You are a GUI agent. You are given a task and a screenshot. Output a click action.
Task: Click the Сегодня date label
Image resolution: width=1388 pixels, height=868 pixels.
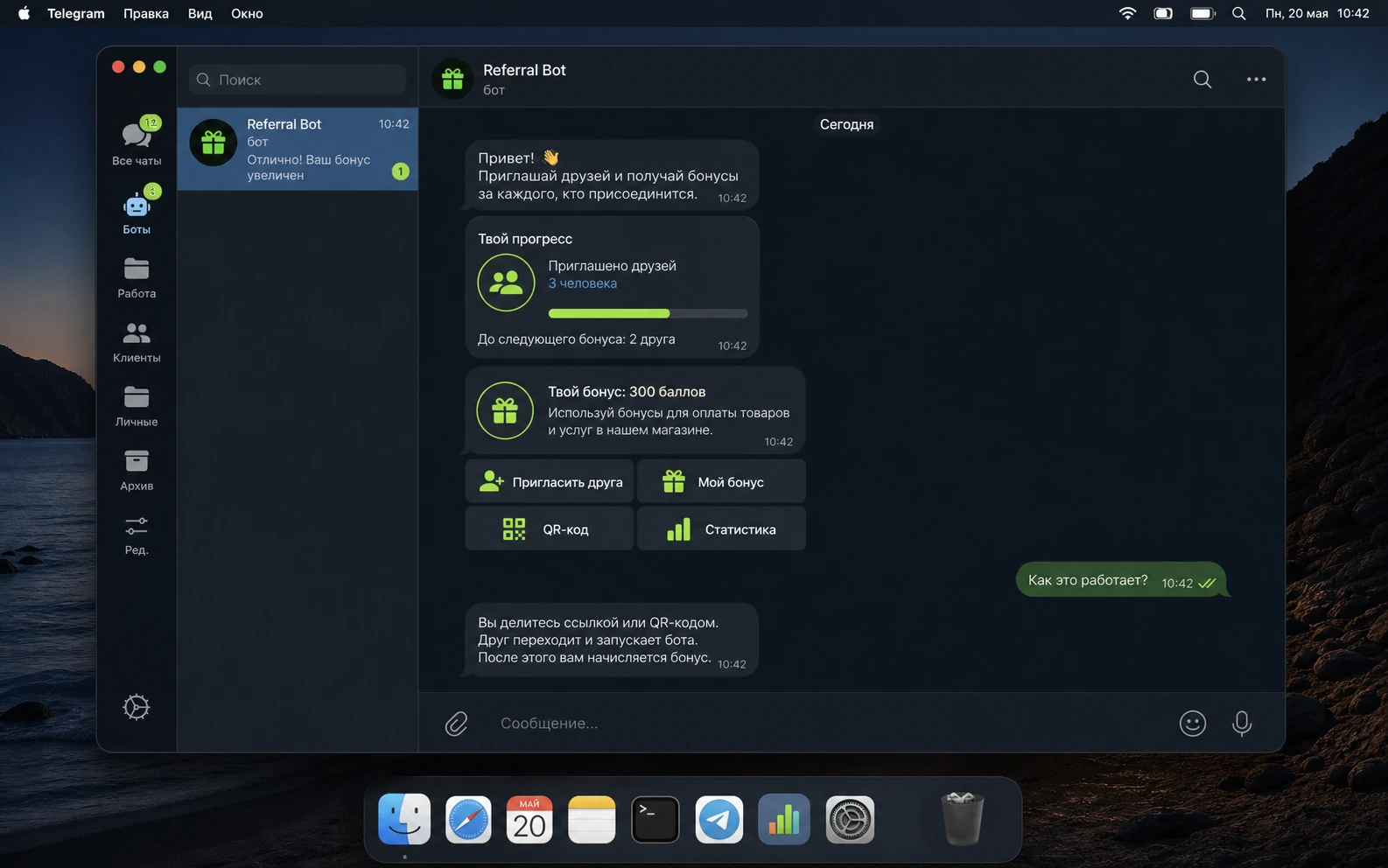846,124
